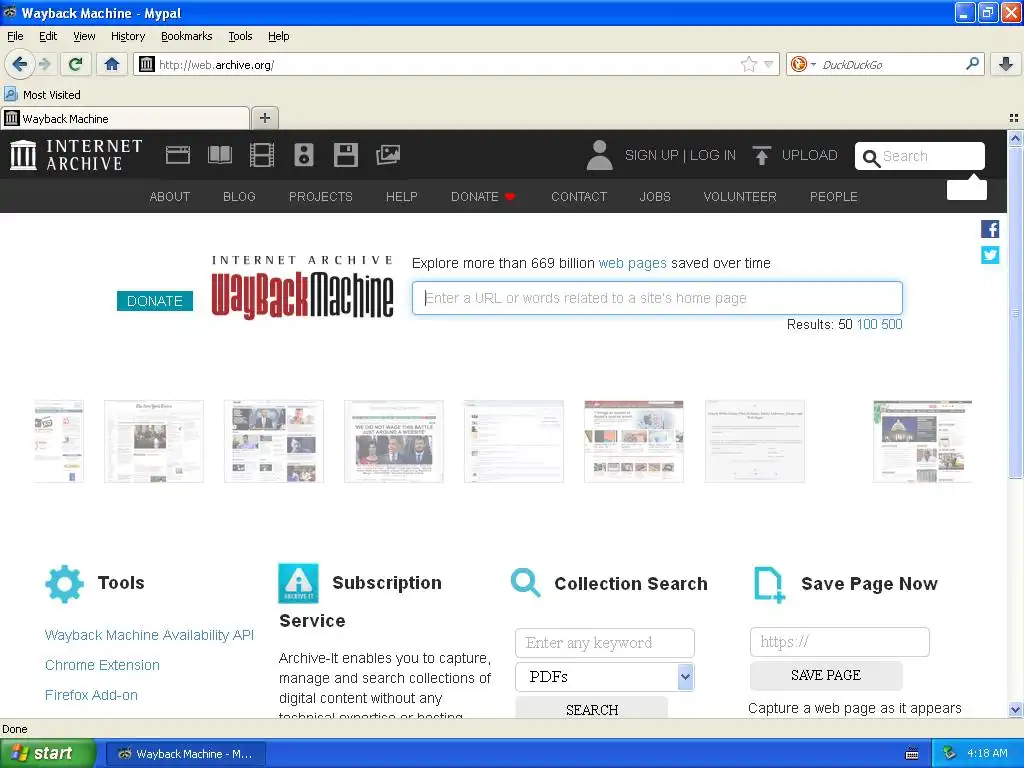Open the Help menu
This screenshot has height=768, width=1024.
tap(279, 36)
